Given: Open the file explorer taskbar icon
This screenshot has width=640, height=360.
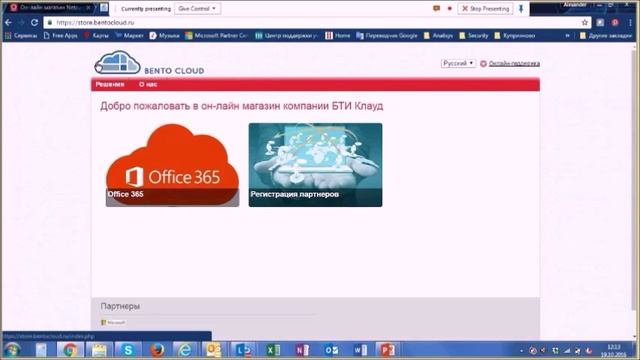Looking at the screenshot, I should [x=98, y=350].
